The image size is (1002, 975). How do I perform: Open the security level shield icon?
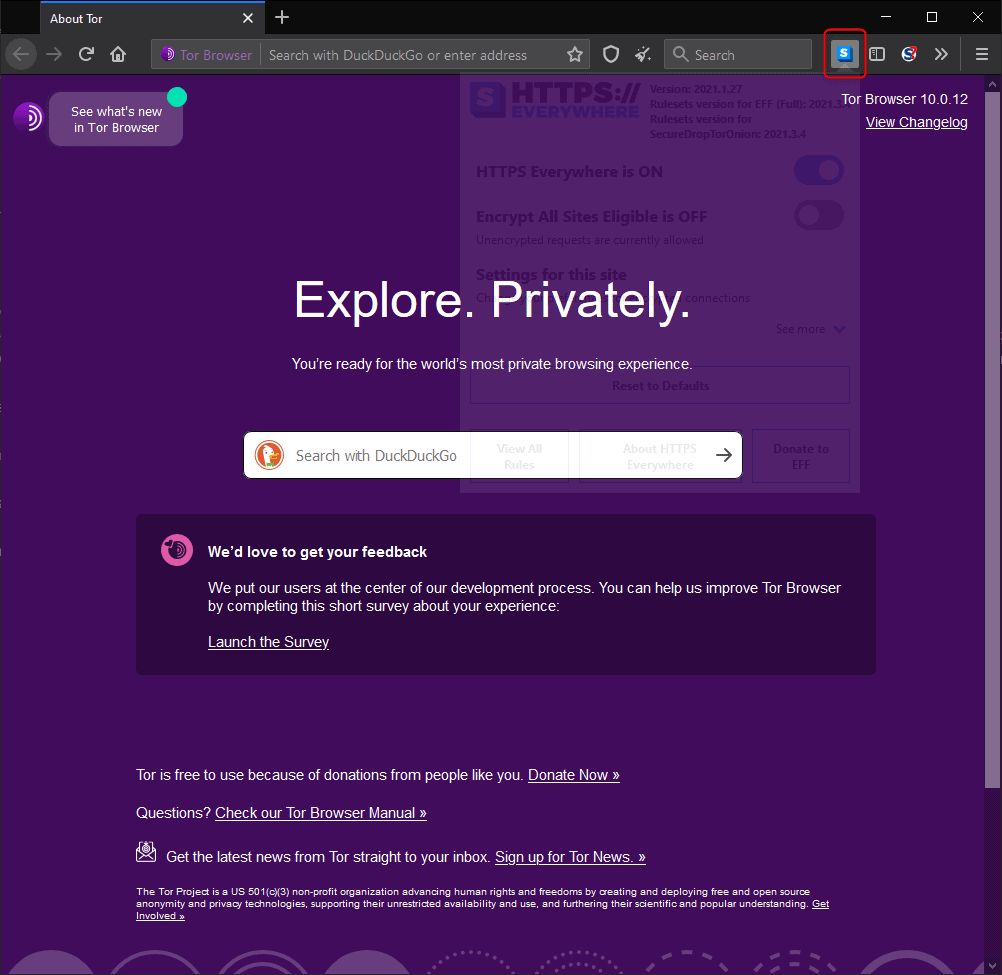click(x=611, y=55)
